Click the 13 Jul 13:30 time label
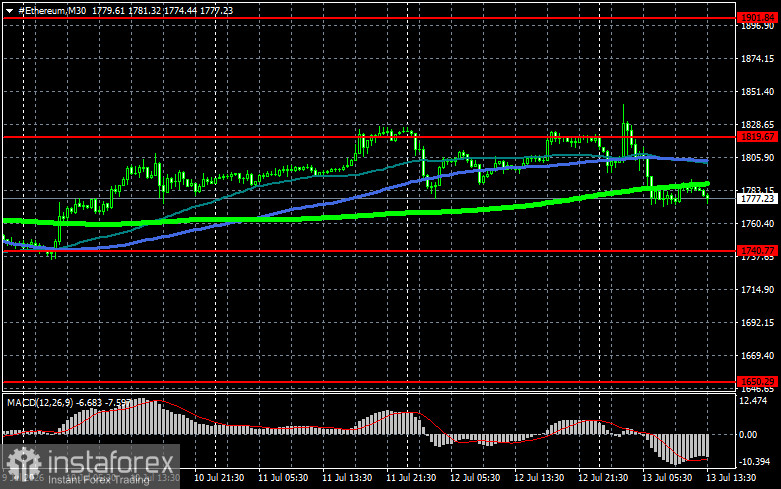Screen dimensions: 781x489 (x=731, y=478)
